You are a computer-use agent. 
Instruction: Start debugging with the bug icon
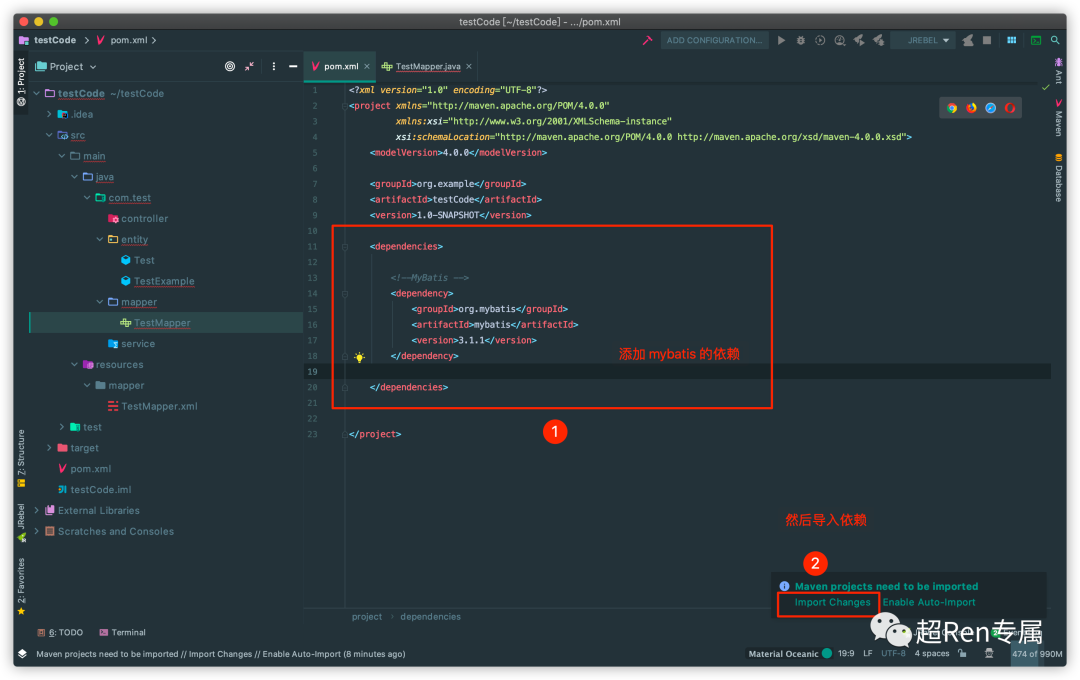pos(800,41)
